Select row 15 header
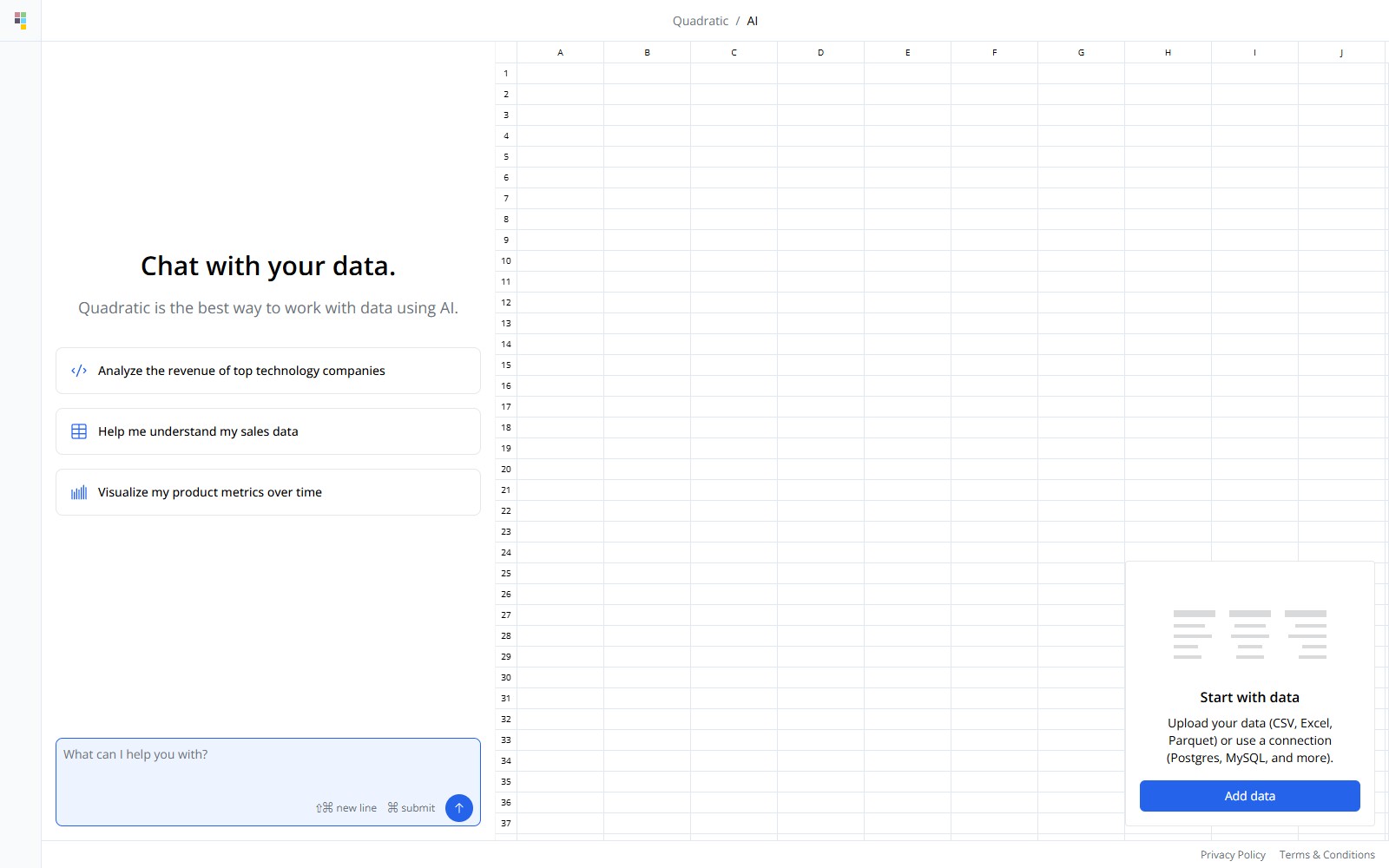 coord(506,365)
